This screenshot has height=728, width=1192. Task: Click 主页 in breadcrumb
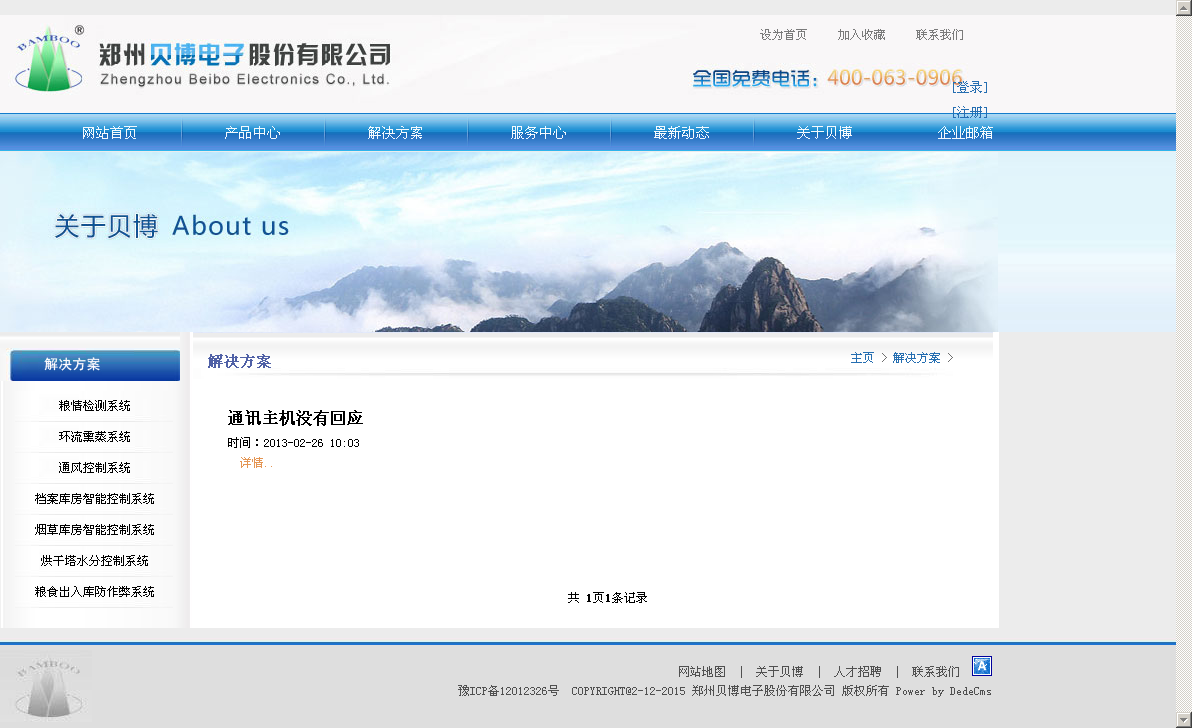point(861,358)
